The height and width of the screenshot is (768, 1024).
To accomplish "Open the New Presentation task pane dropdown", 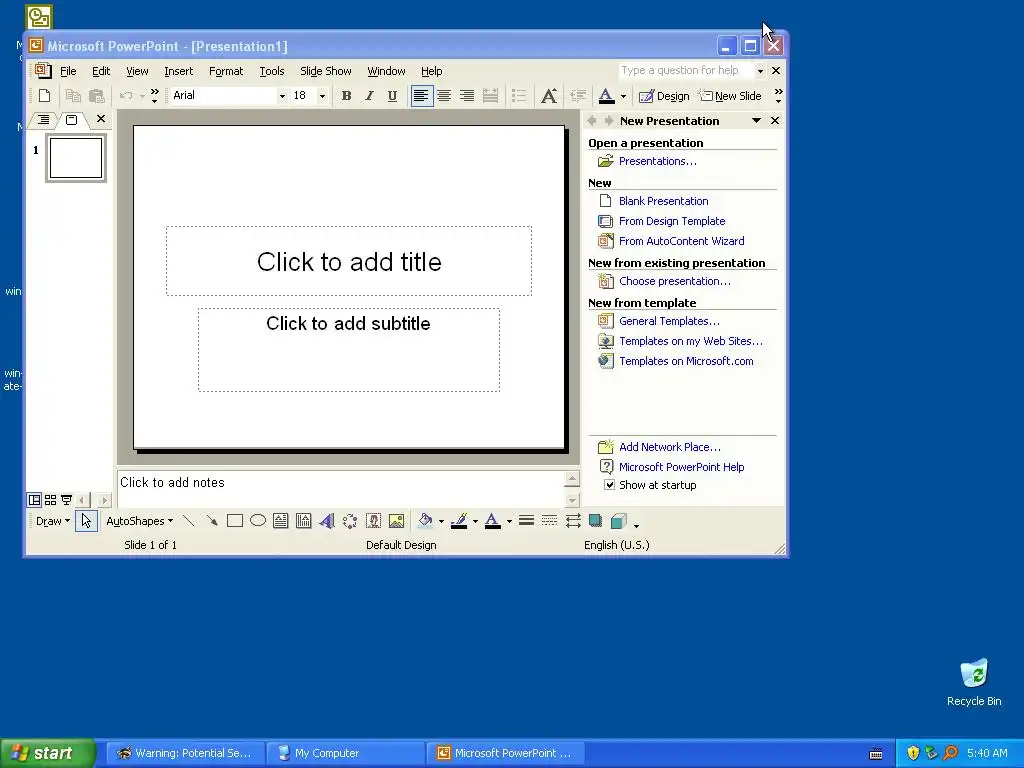I will (756, 121).
